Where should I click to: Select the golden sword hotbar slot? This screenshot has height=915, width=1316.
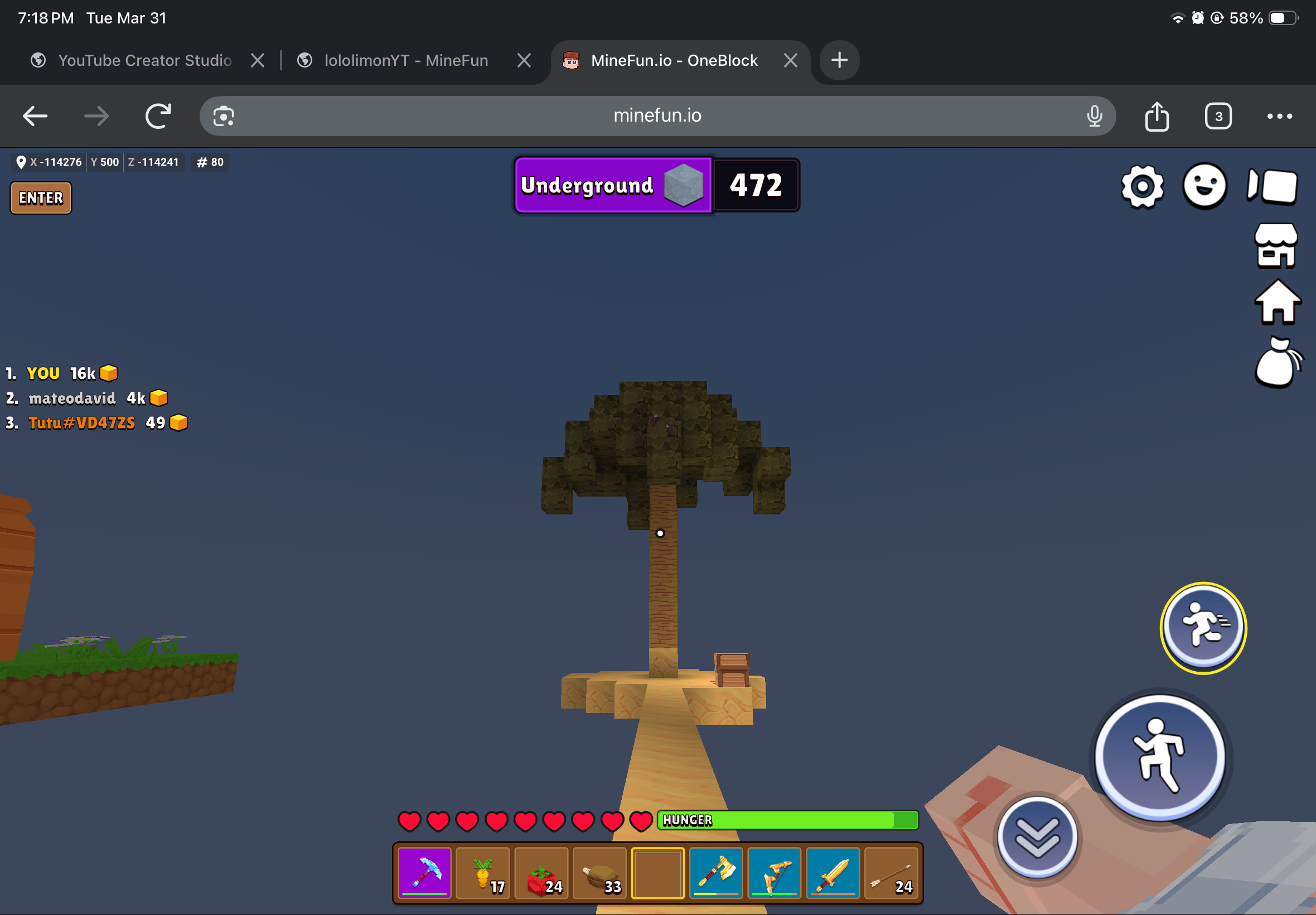tap(833, 873)
